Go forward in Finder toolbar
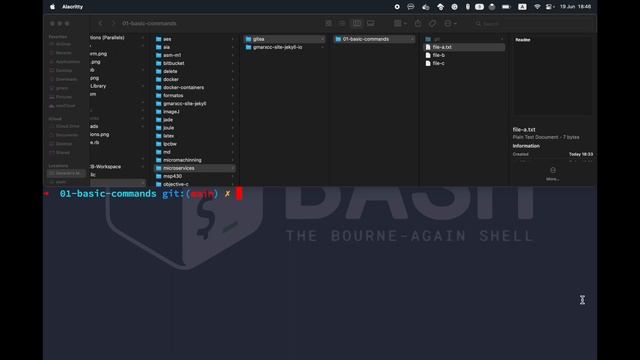Image resolution: width=640 pixels, height=360 pixels. click(113, 23)
